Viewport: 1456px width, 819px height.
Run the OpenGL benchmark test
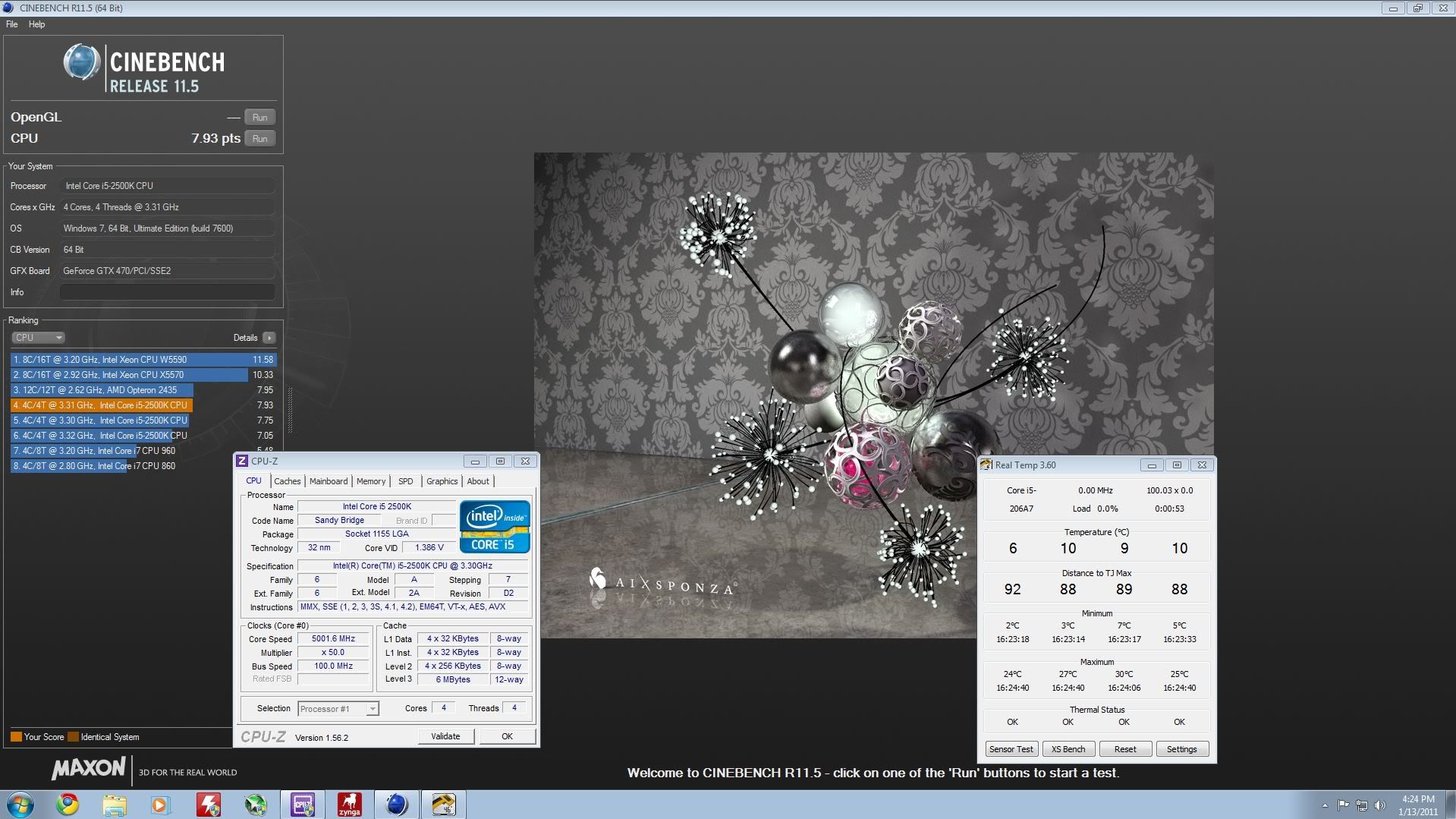tap(259, 118)
